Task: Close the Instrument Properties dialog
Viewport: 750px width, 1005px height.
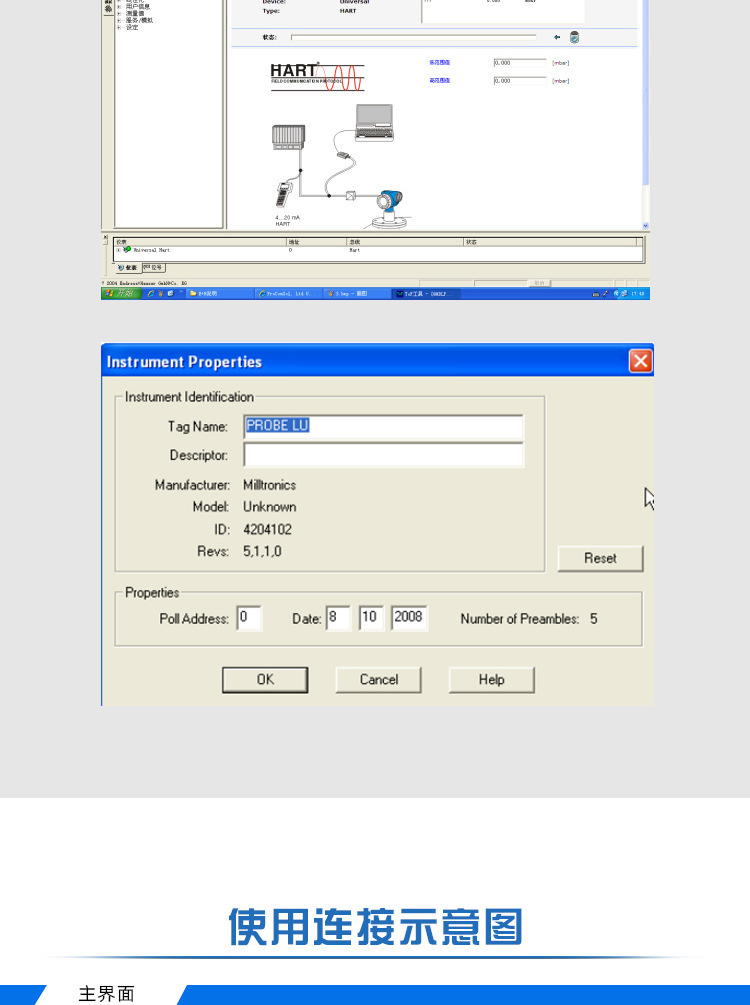Action: [x=640, y=361]
